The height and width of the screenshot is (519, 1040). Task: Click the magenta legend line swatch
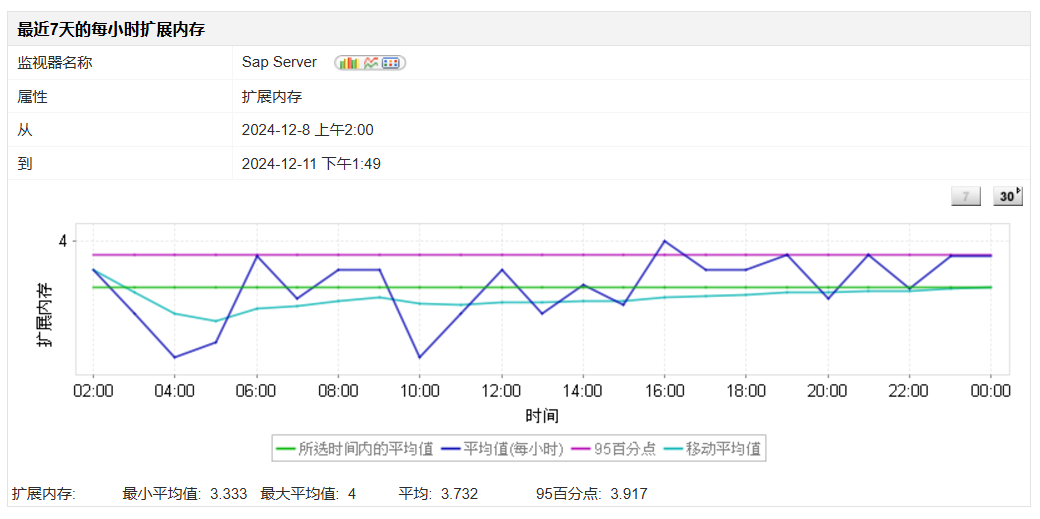tap(580, 449)
